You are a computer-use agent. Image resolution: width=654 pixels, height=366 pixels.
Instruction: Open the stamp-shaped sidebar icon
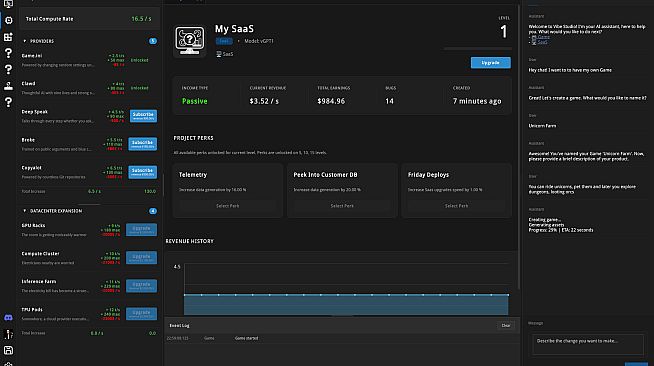(8, 86)
